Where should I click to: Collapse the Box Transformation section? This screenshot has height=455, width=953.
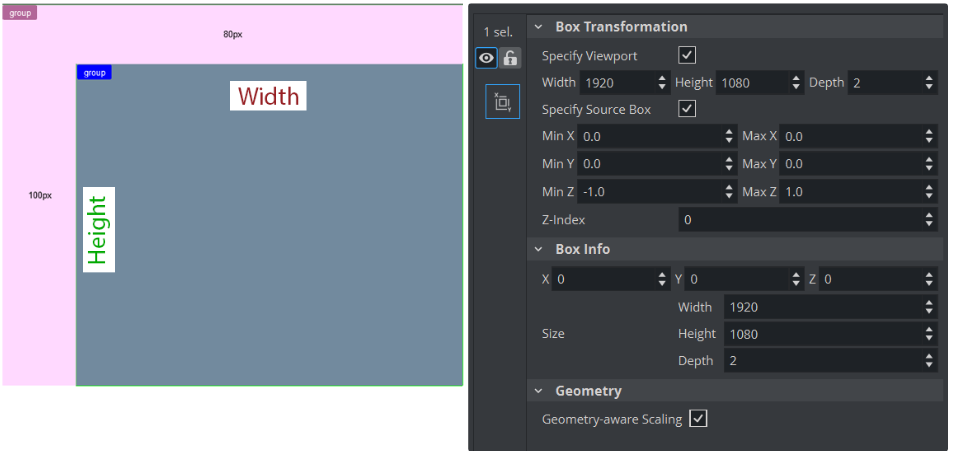539,27
